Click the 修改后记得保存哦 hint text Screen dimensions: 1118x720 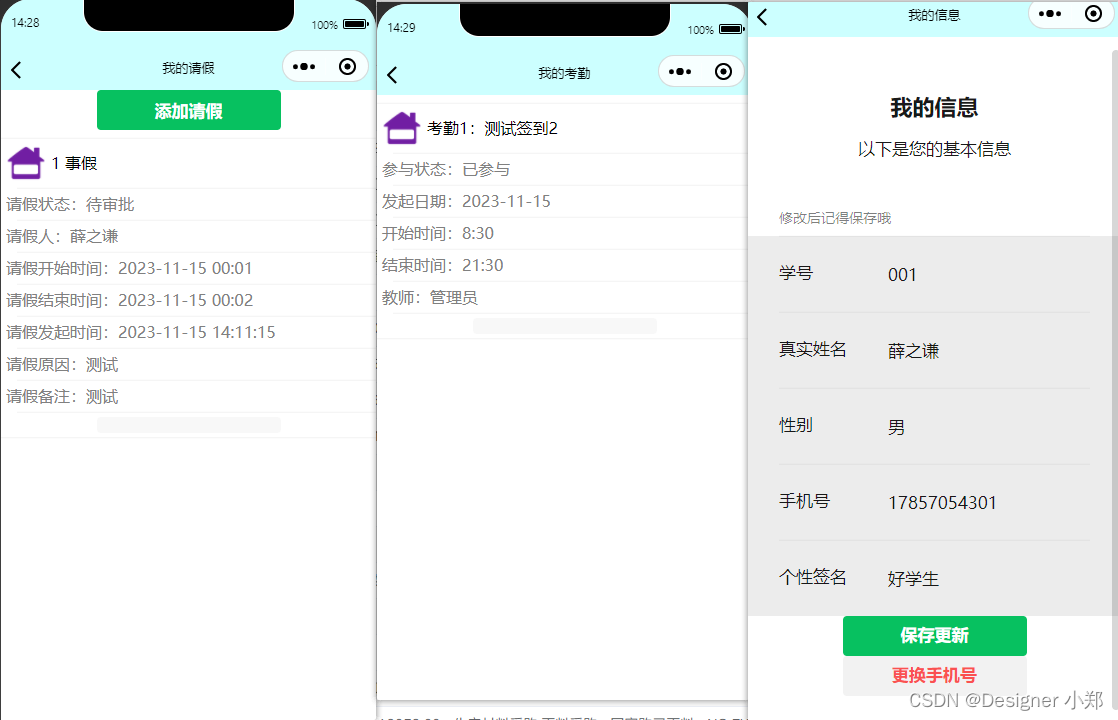point(835,218)
